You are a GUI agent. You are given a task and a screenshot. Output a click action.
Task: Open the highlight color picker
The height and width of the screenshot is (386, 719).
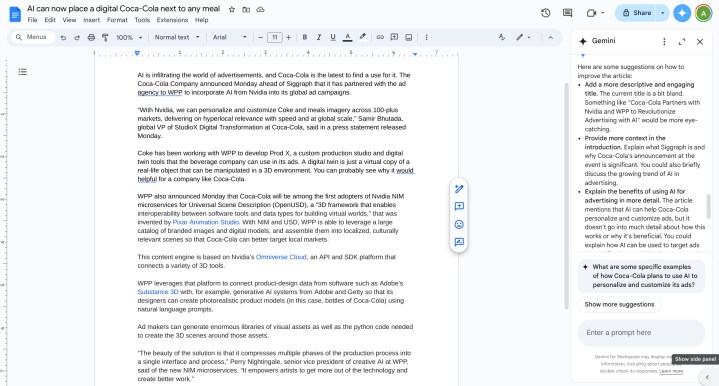(362, 37)
